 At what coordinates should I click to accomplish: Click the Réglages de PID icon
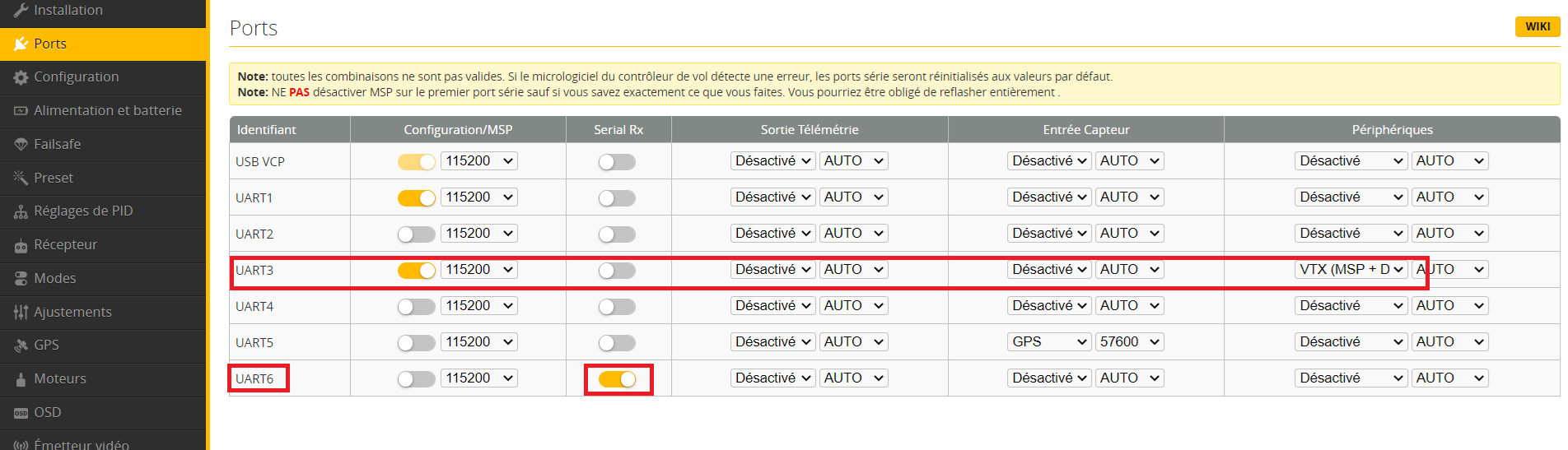tap(21, 211)
